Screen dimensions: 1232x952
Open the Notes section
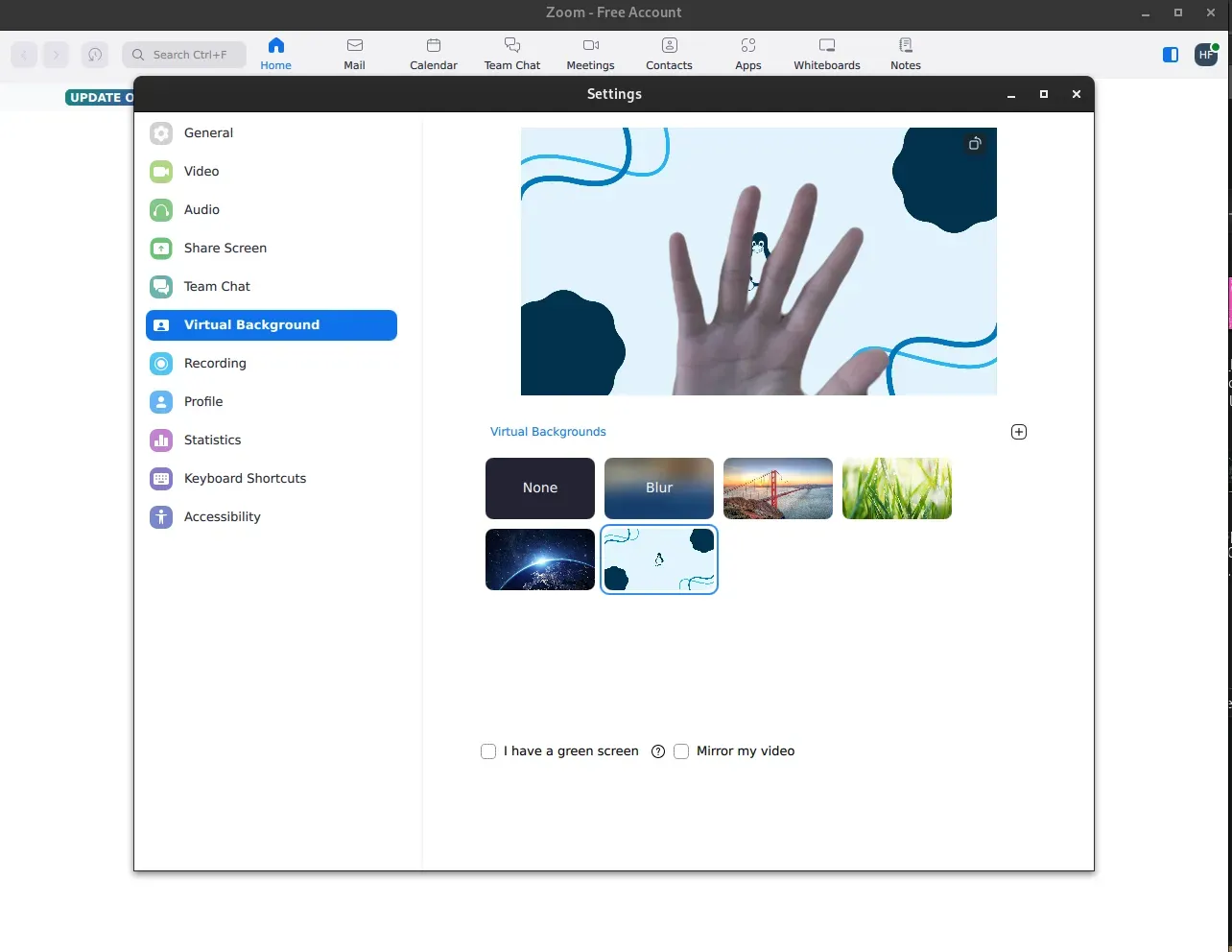[905, 54]
